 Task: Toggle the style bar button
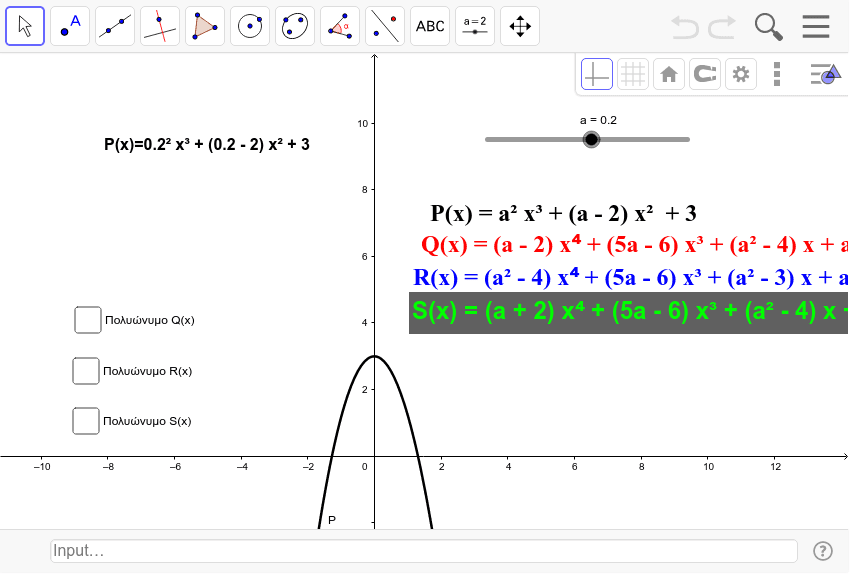(x=825, y=74)
